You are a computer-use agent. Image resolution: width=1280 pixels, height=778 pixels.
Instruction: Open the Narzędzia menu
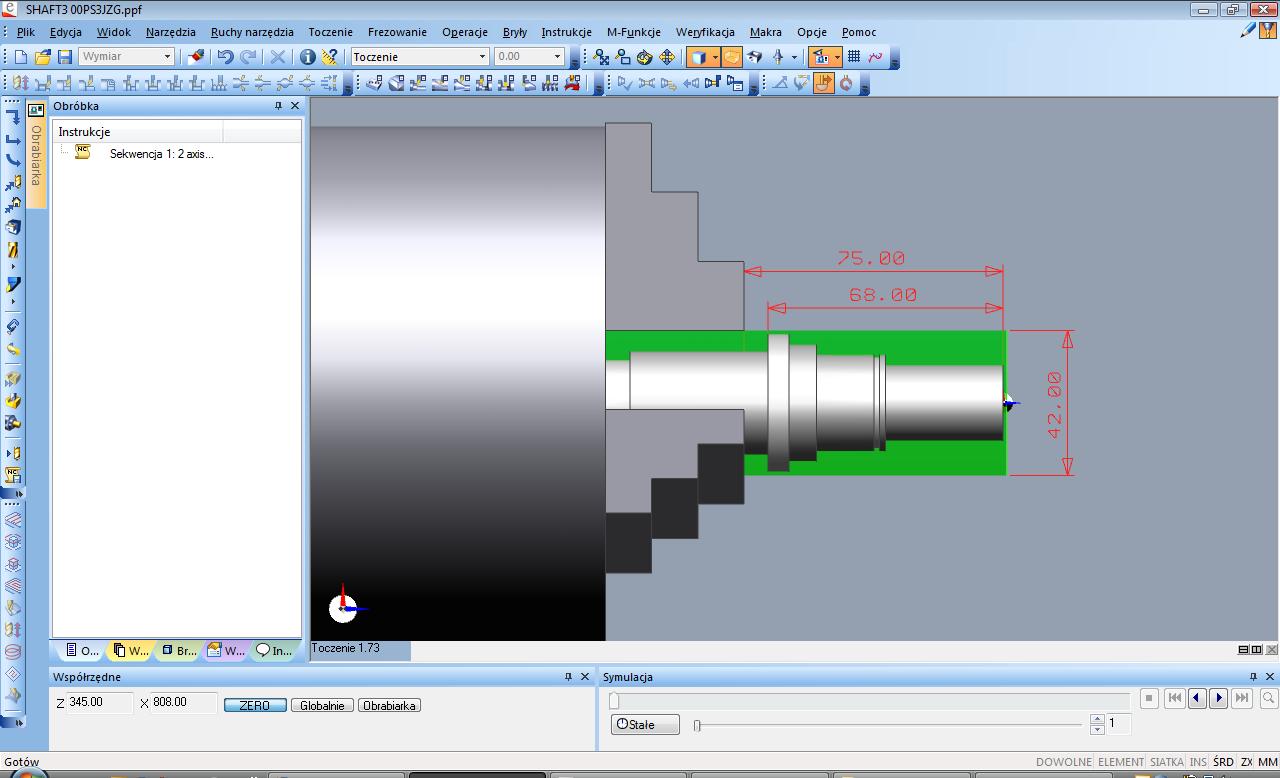[170, 32]
